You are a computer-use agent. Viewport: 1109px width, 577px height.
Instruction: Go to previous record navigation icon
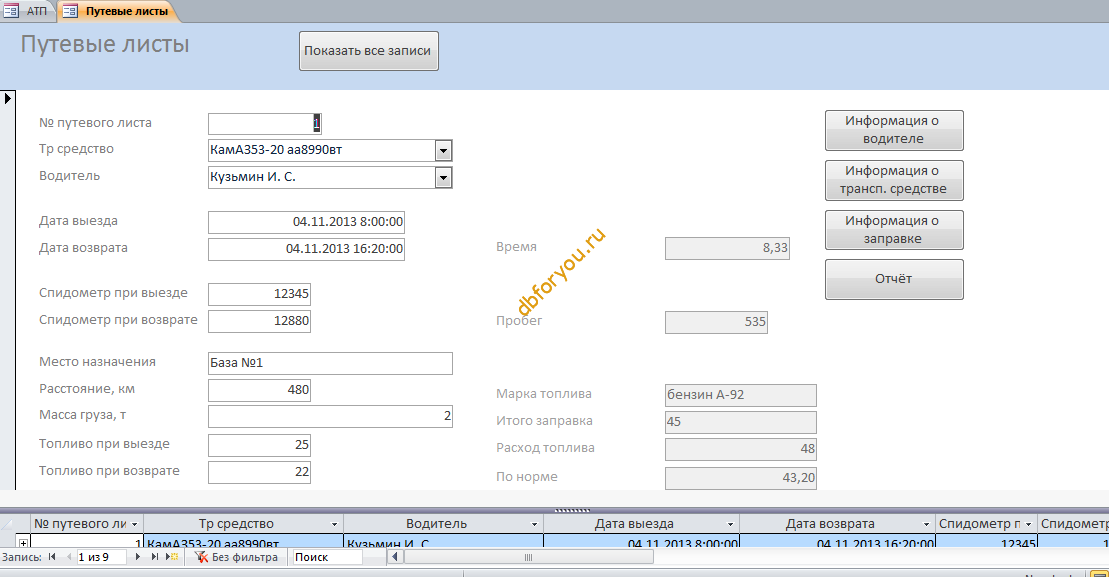pos(69,557)
